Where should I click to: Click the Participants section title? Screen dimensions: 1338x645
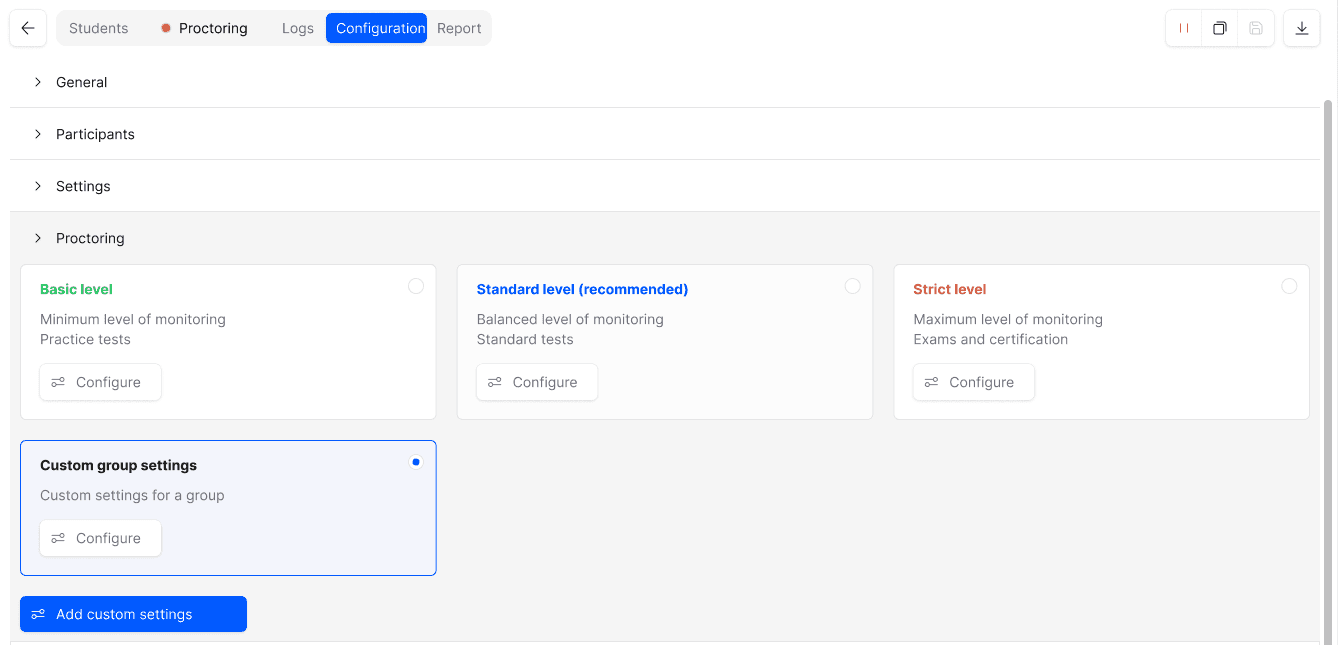coord(95,134)
